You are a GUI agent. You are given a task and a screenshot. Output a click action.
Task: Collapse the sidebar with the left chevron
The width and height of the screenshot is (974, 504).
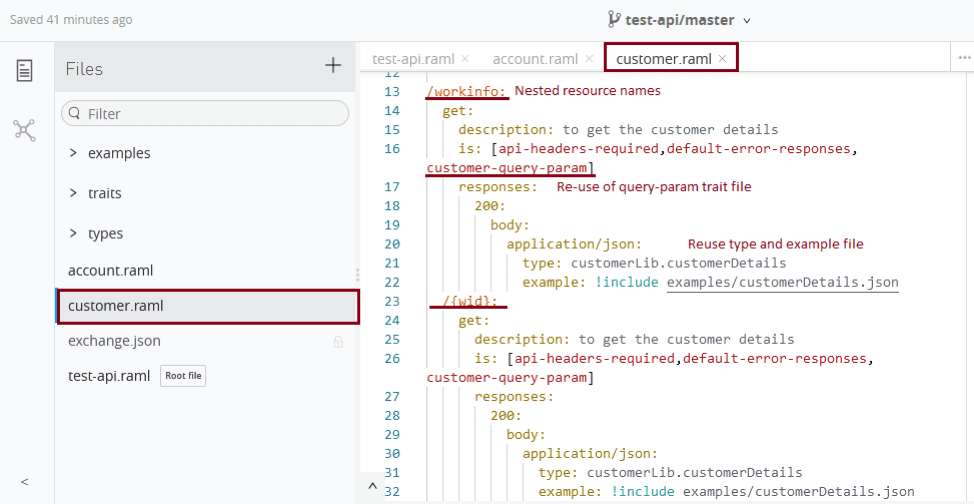click(x=25, y=482)
